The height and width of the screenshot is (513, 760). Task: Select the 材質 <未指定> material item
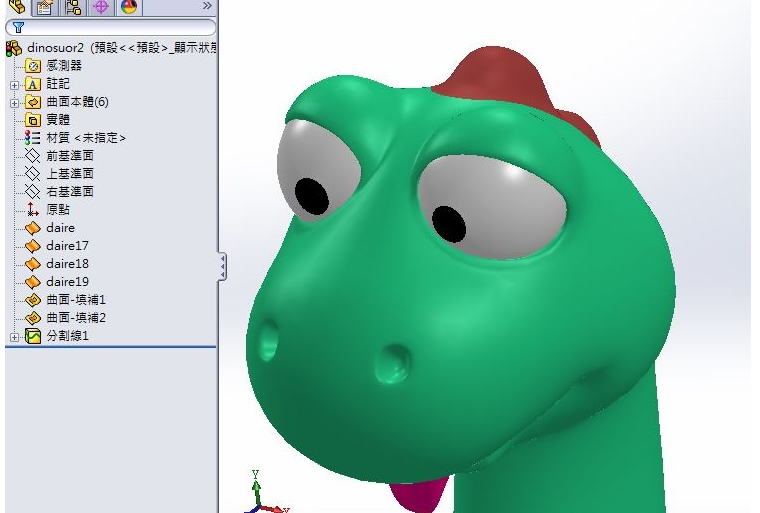click(x=86, y=138)
